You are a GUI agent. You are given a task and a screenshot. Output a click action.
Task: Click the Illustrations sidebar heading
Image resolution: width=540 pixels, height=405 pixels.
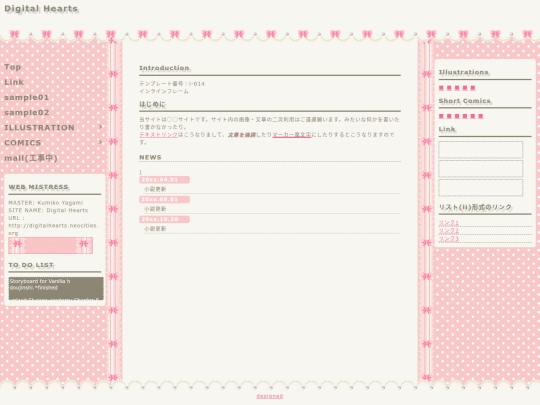(464, 72)
